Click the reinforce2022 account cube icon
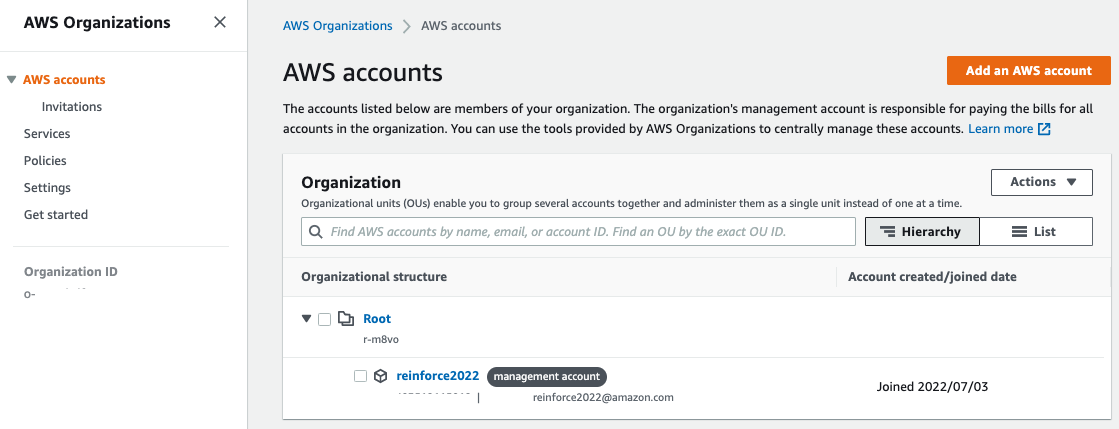The width and height of the screenshot is (1119, 429). (x=381, y=376)
